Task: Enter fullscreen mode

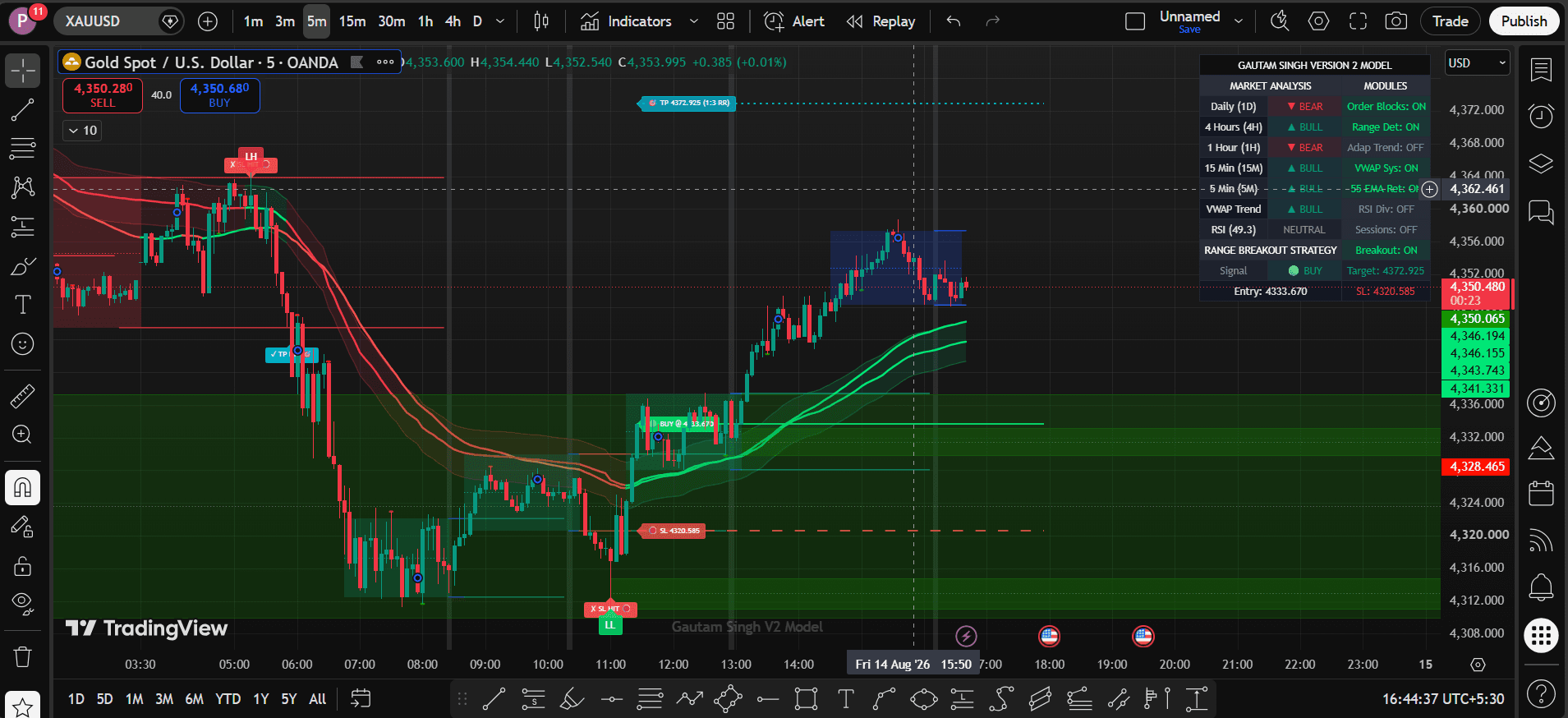Action: click(1358, 21)
